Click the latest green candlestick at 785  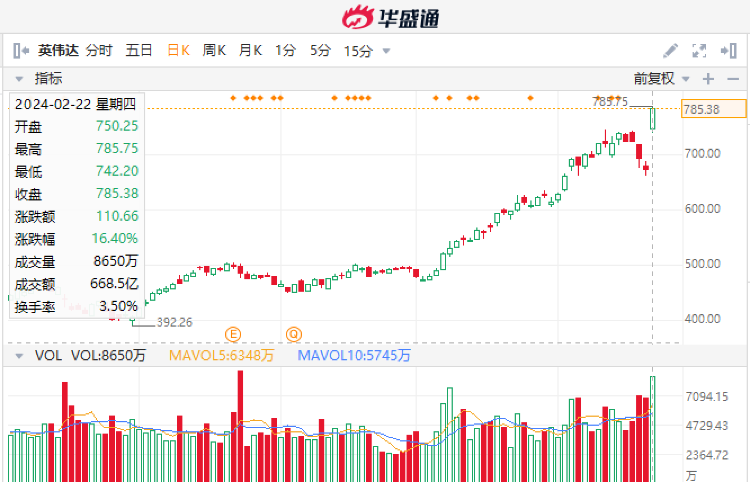pos(652,118)
